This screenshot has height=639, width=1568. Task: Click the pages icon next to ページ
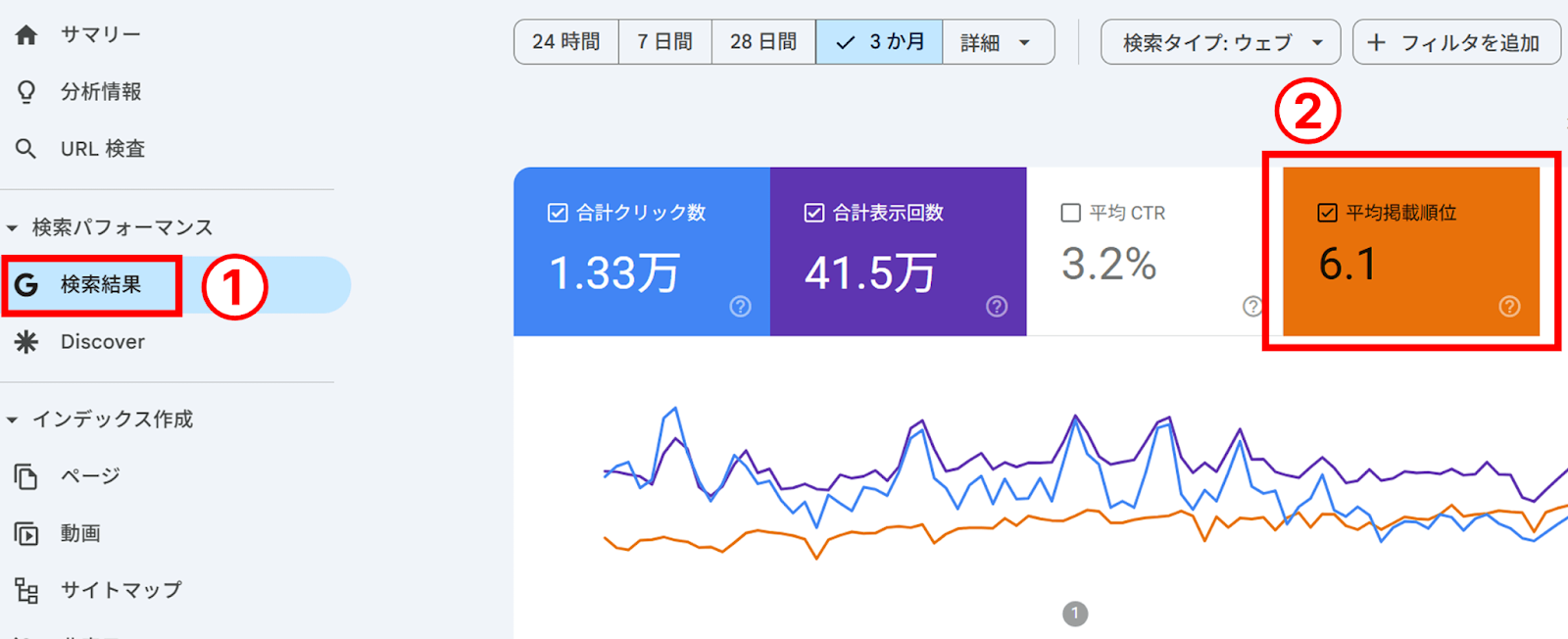(26, 477)
